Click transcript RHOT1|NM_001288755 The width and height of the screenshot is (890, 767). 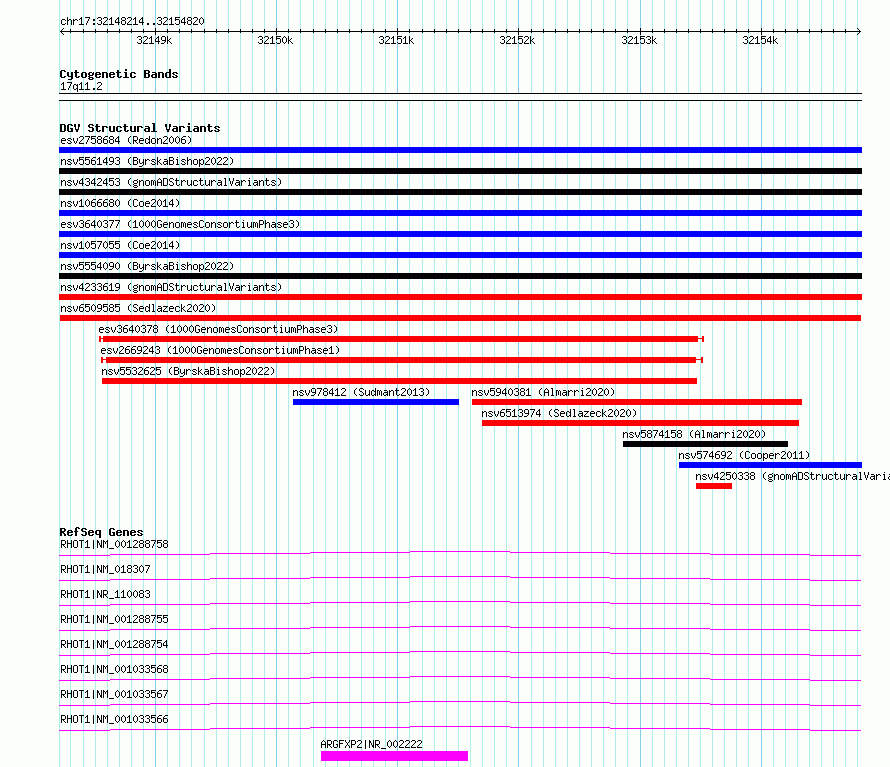point(114,619)
